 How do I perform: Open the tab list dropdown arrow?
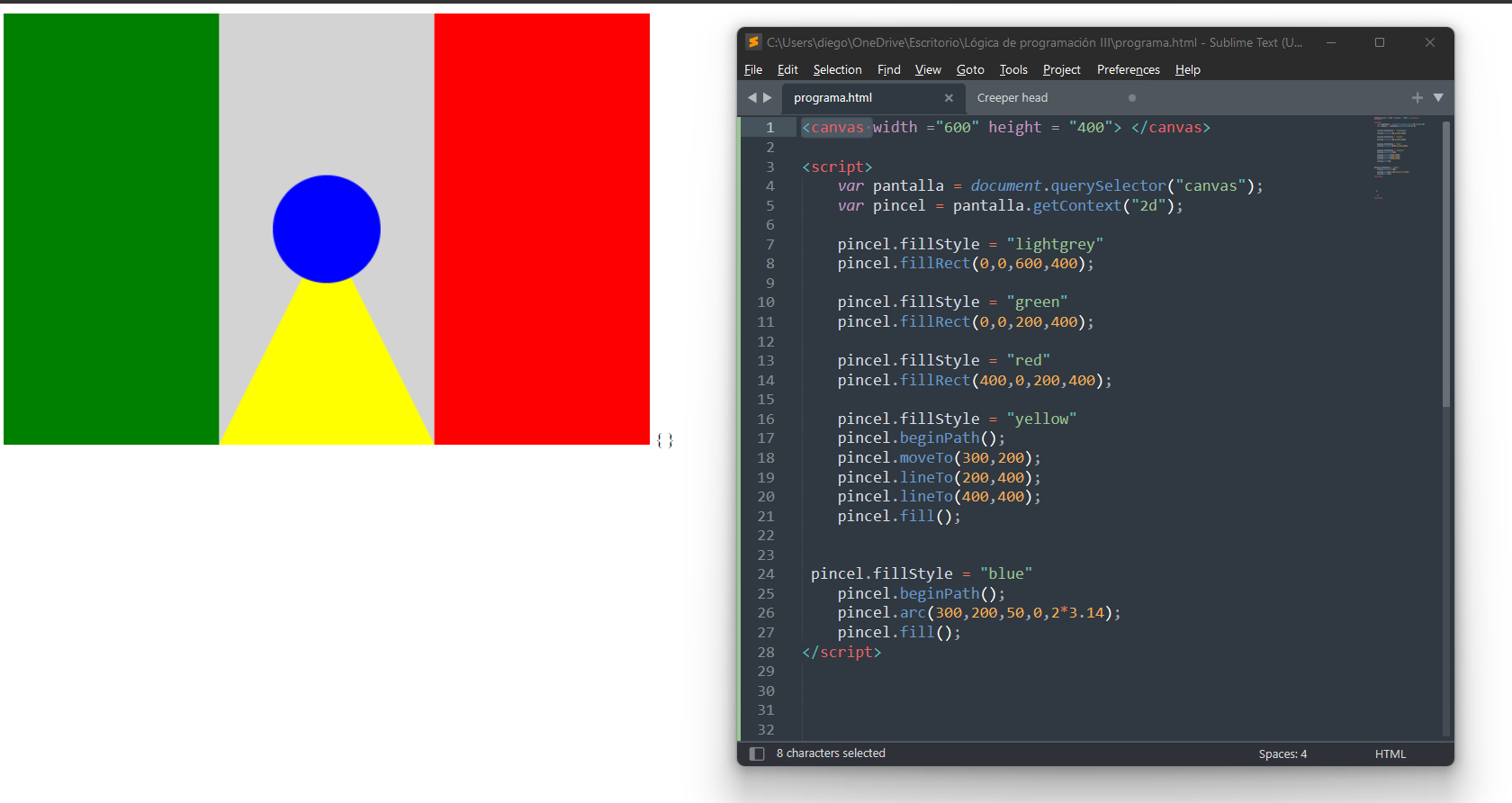pos(1438,97)
